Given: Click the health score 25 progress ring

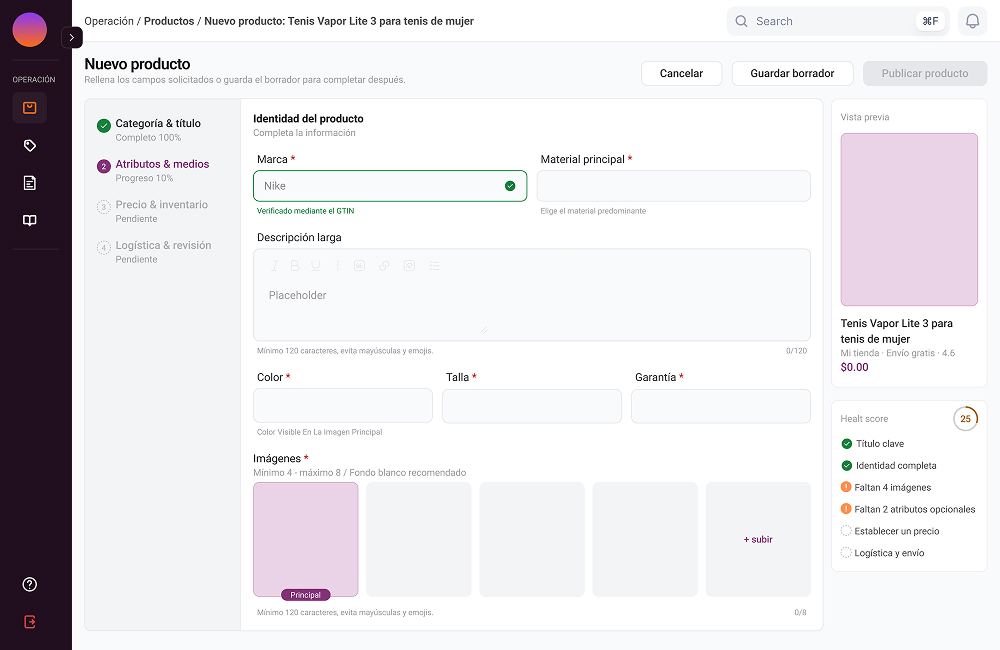Looking at the screenshot, I should [965, 418].
